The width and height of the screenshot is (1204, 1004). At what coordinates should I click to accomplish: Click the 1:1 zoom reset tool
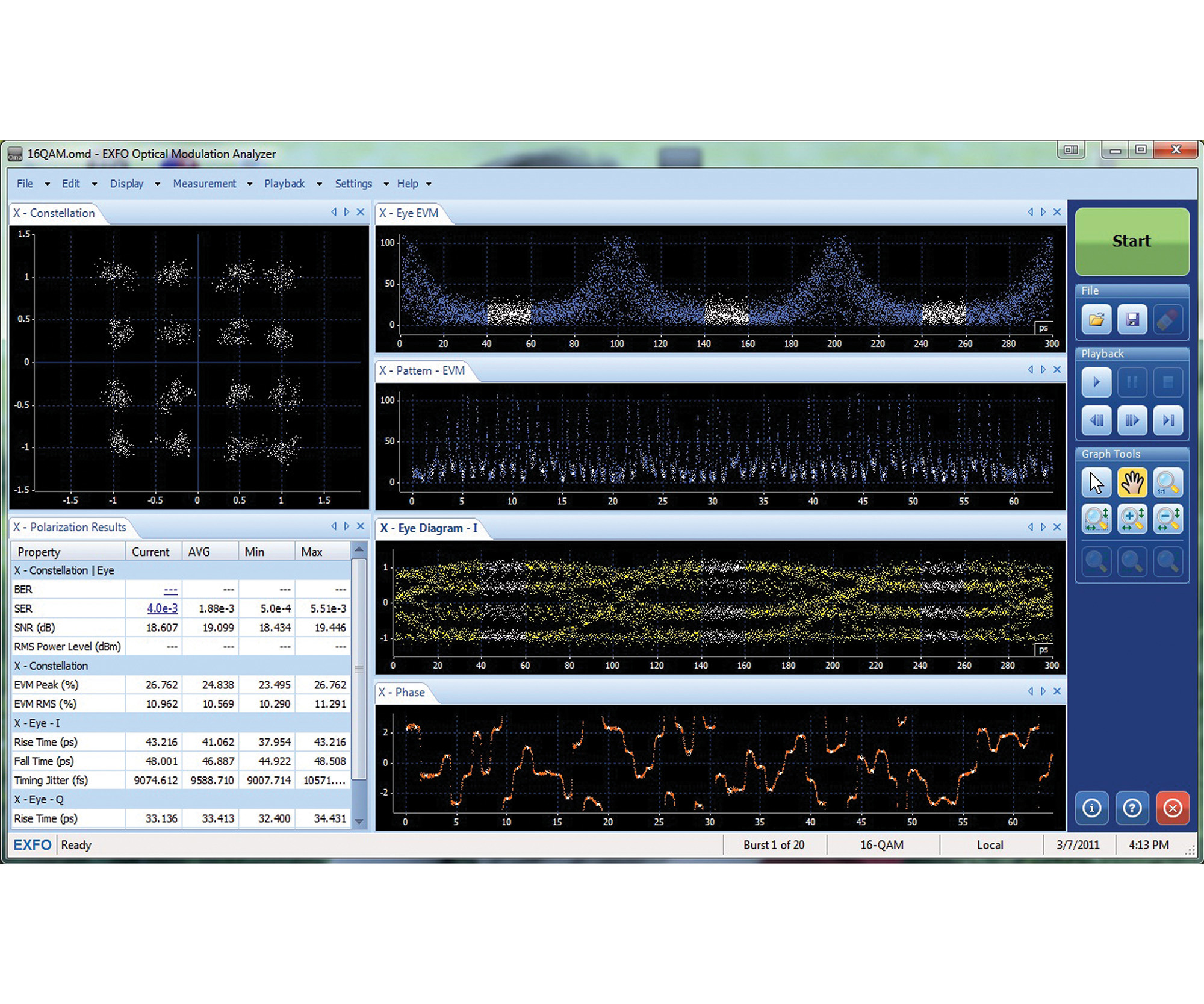[1168, 482]
